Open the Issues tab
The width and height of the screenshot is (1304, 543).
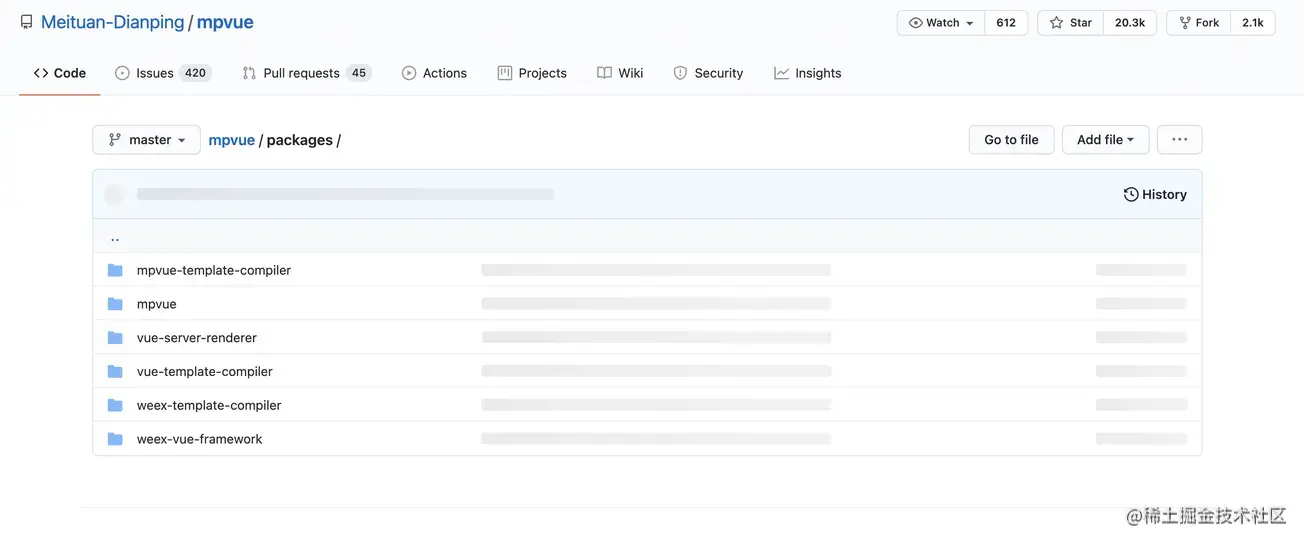click(163, 73)
